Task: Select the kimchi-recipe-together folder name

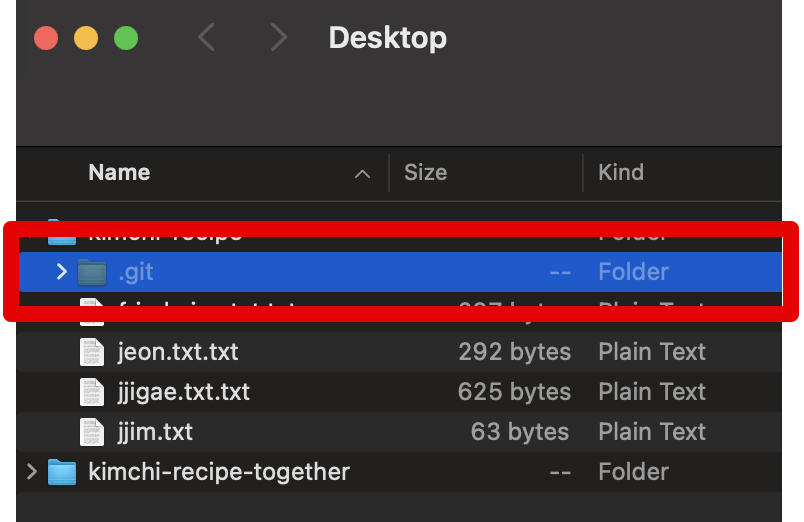Action: point(219,471)
